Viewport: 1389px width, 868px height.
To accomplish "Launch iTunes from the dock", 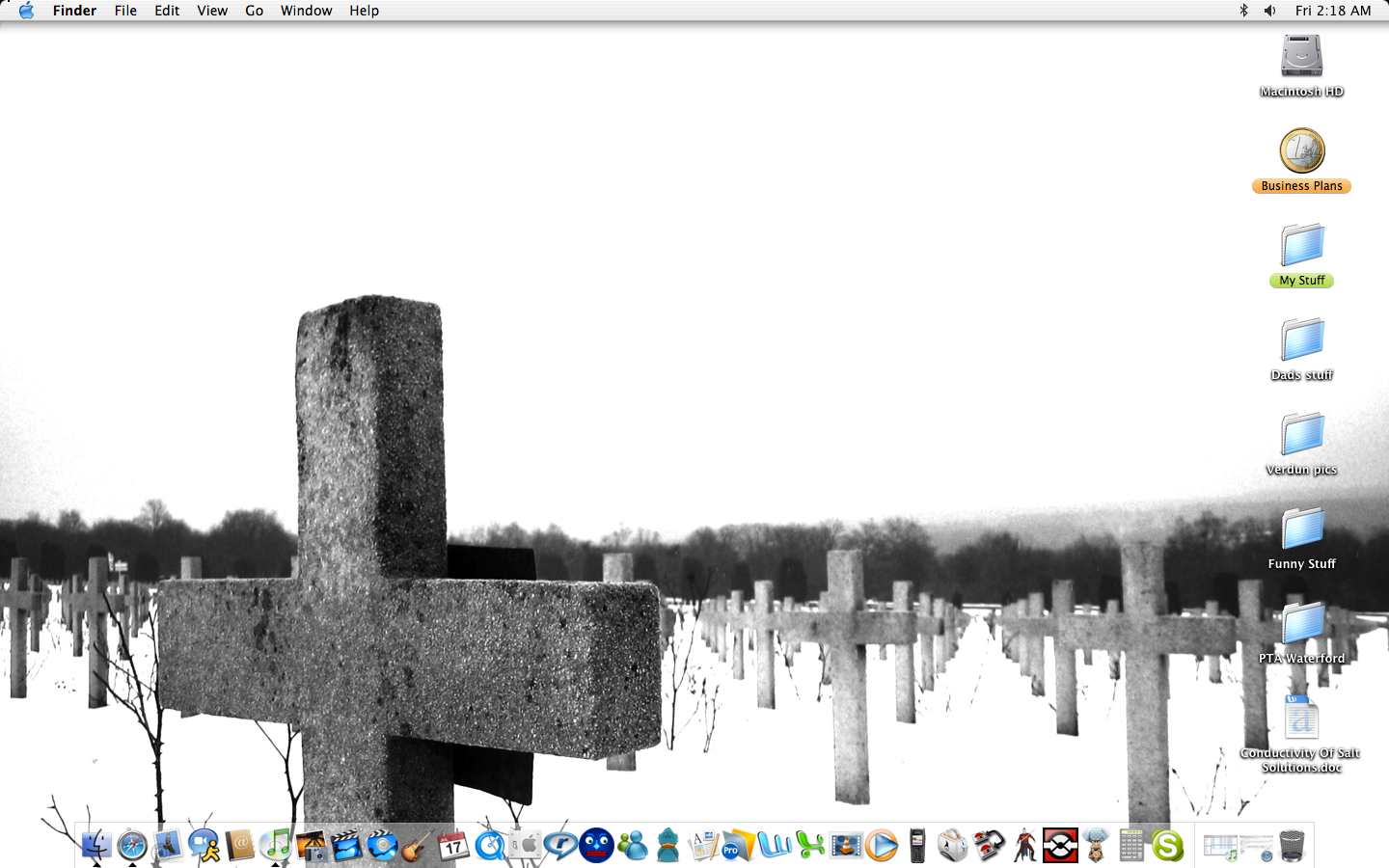I will pos(276,846).
